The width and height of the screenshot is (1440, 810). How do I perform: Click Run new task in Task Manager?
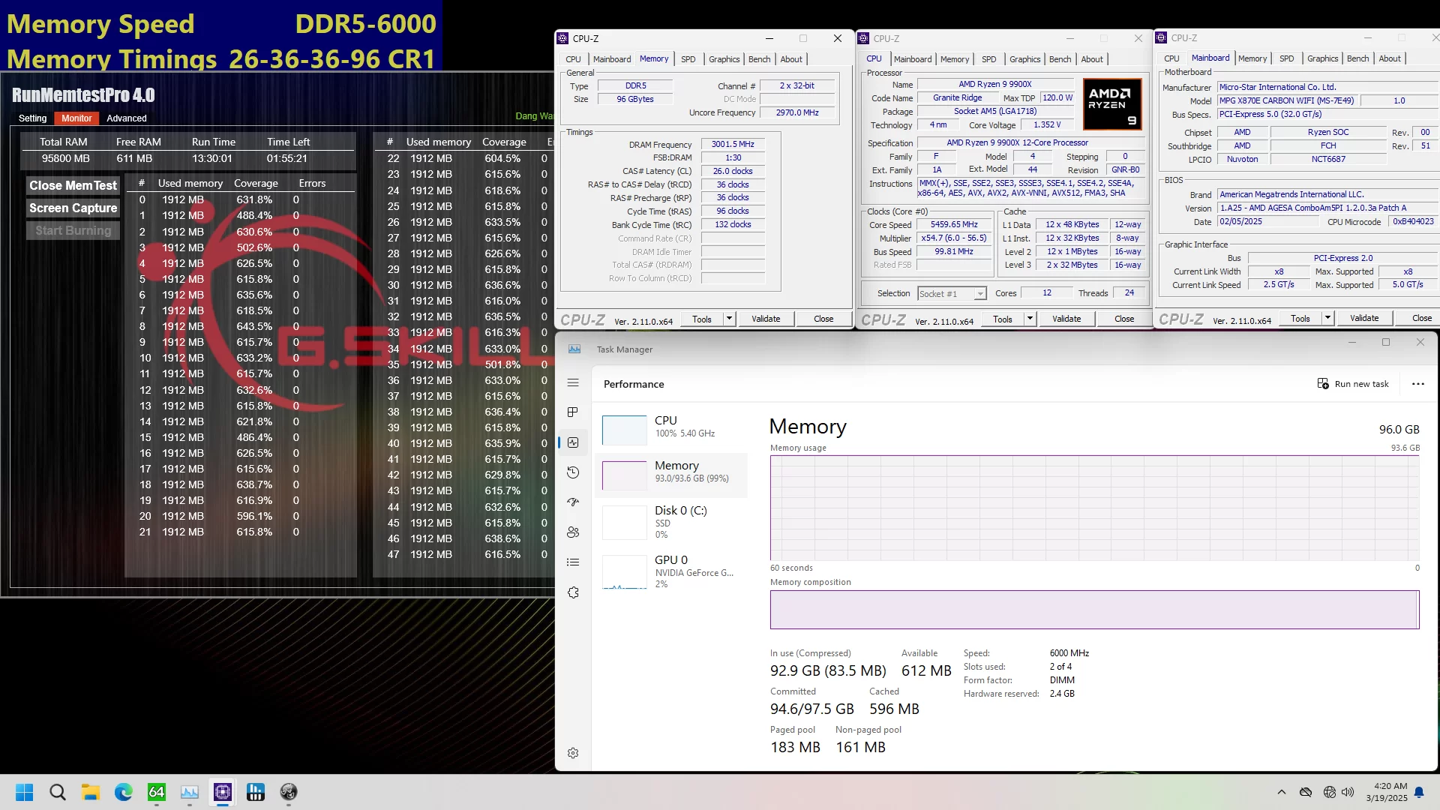pyautogui.click(x=1352, y=383)
